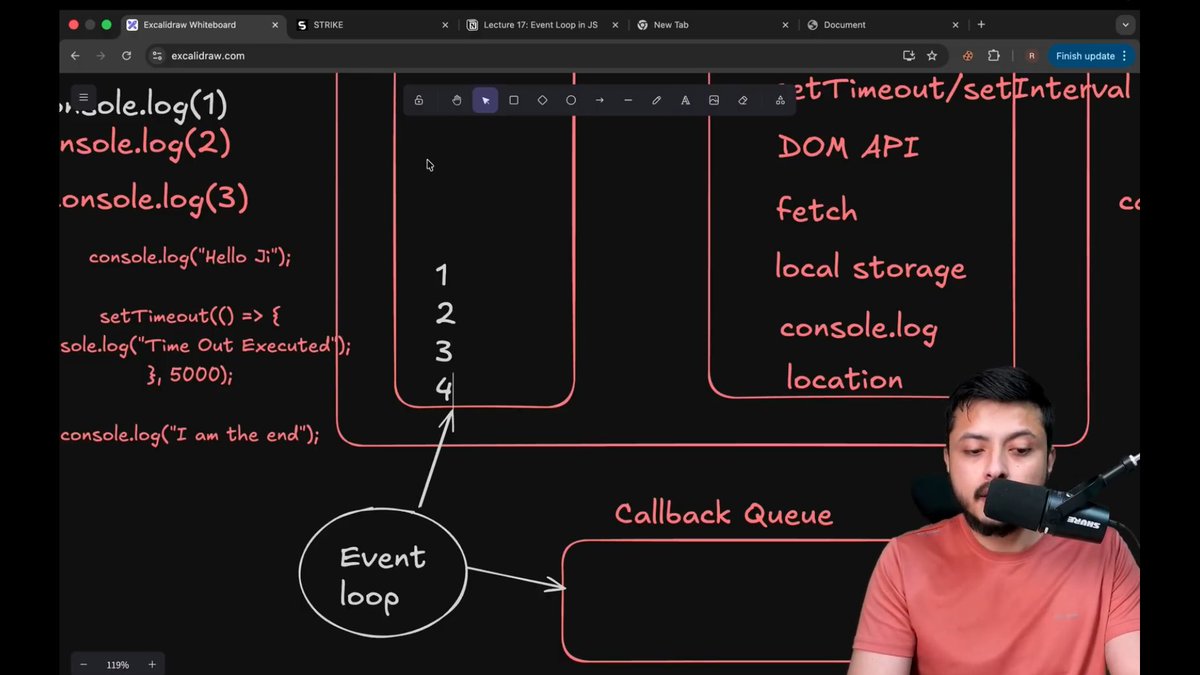The height and width of the screenshot is (675, 1200).
Task: Select the Rectangle tool
Action: (x=514, y=100)
